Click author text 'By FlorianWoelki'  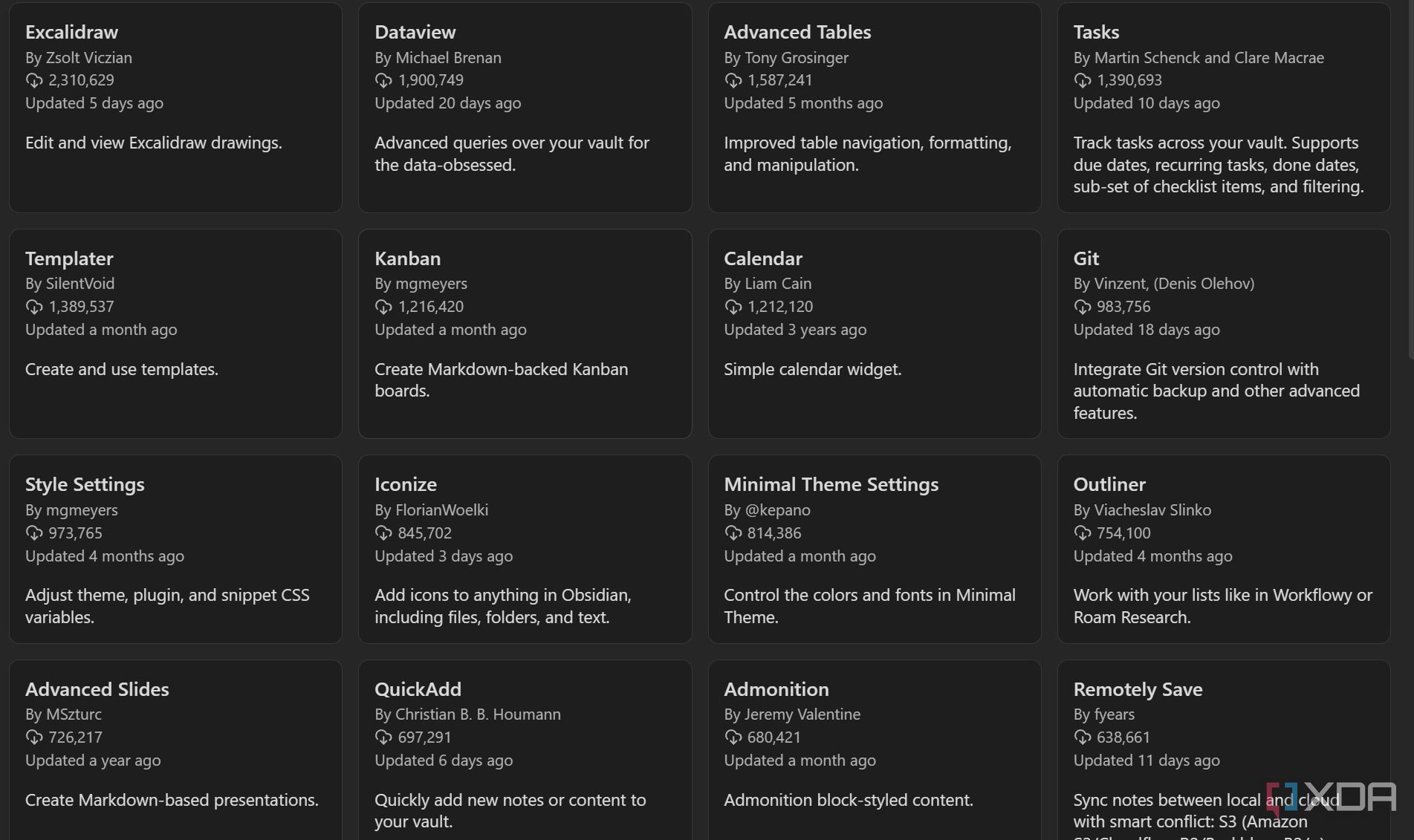(431, 510)
